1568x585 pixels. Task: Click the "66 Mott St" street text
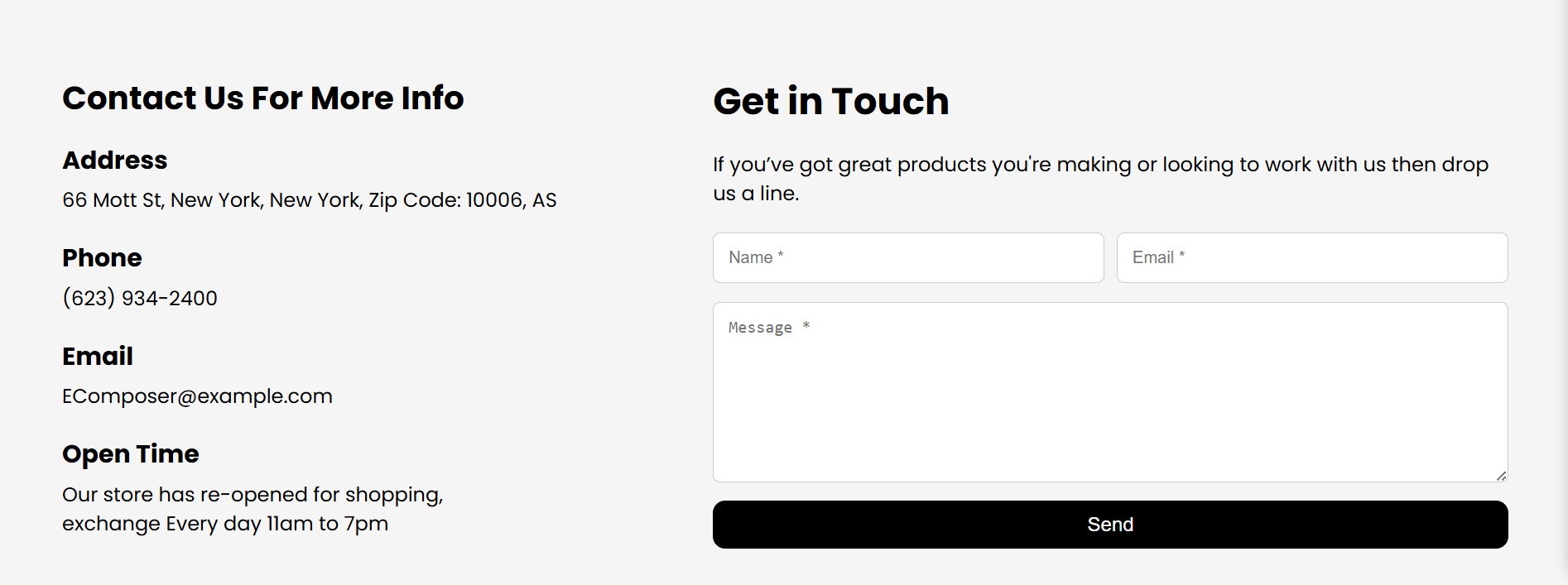[112, 200]
